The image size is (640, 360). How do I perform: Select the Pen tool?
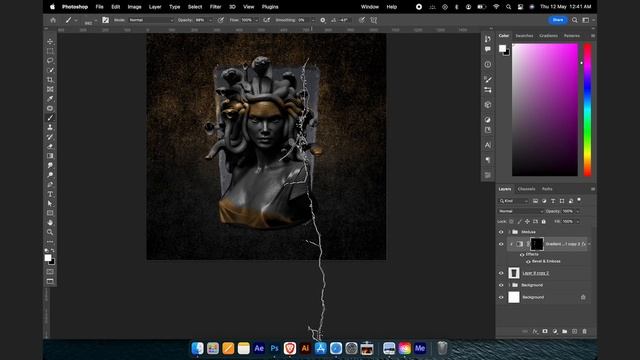point(50,184)
